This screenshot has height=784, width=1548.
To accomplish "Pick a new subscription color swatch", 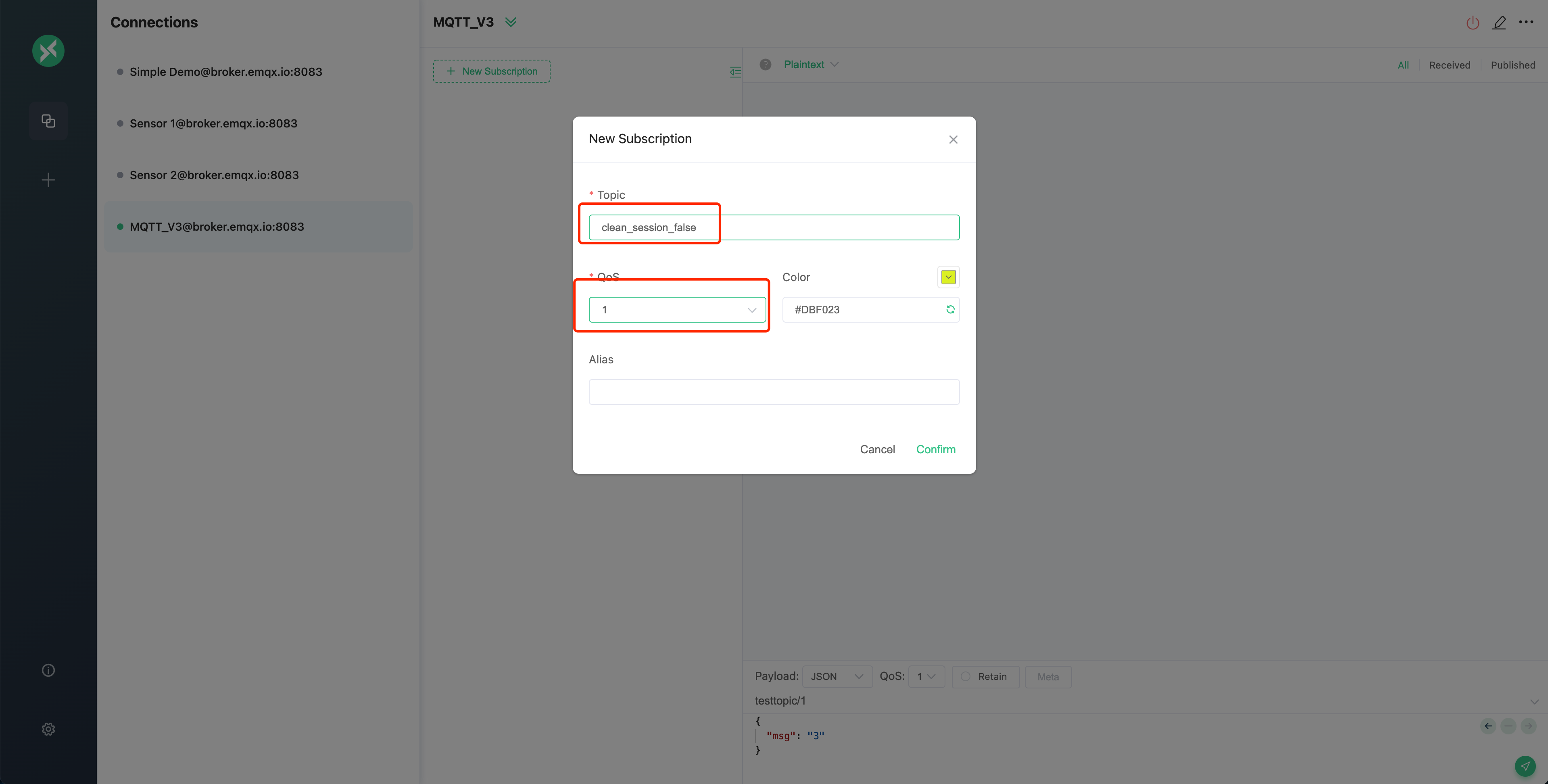I will tap(948, 277).
